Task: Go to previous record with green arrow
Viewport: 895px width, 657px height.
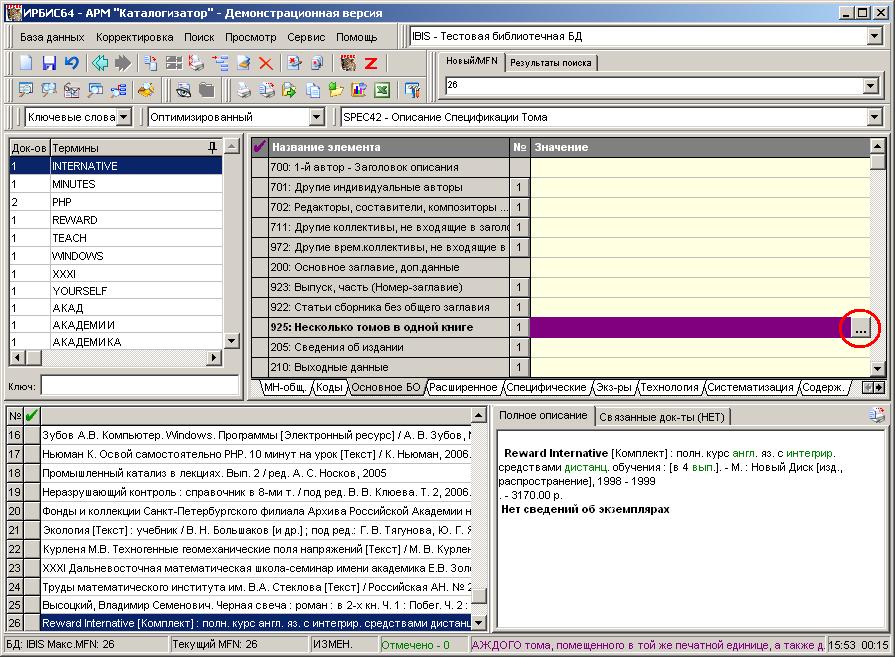Action: coord(100,63)
